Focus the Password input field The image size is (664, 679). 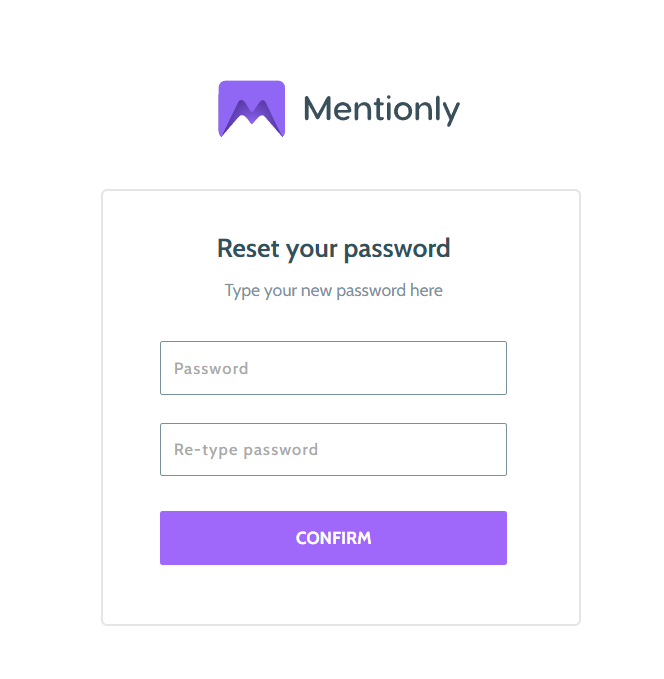(x=333, y=368)
